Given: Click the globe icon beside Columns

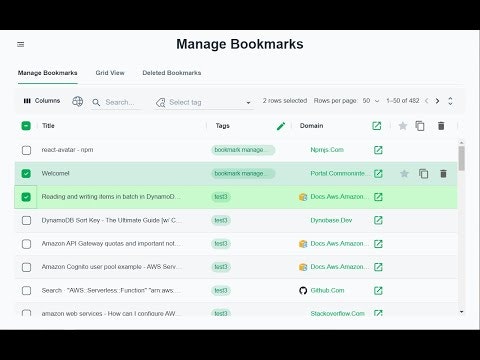Looking at the screenshot, I should pyautogui.click(x=78, y=101).
